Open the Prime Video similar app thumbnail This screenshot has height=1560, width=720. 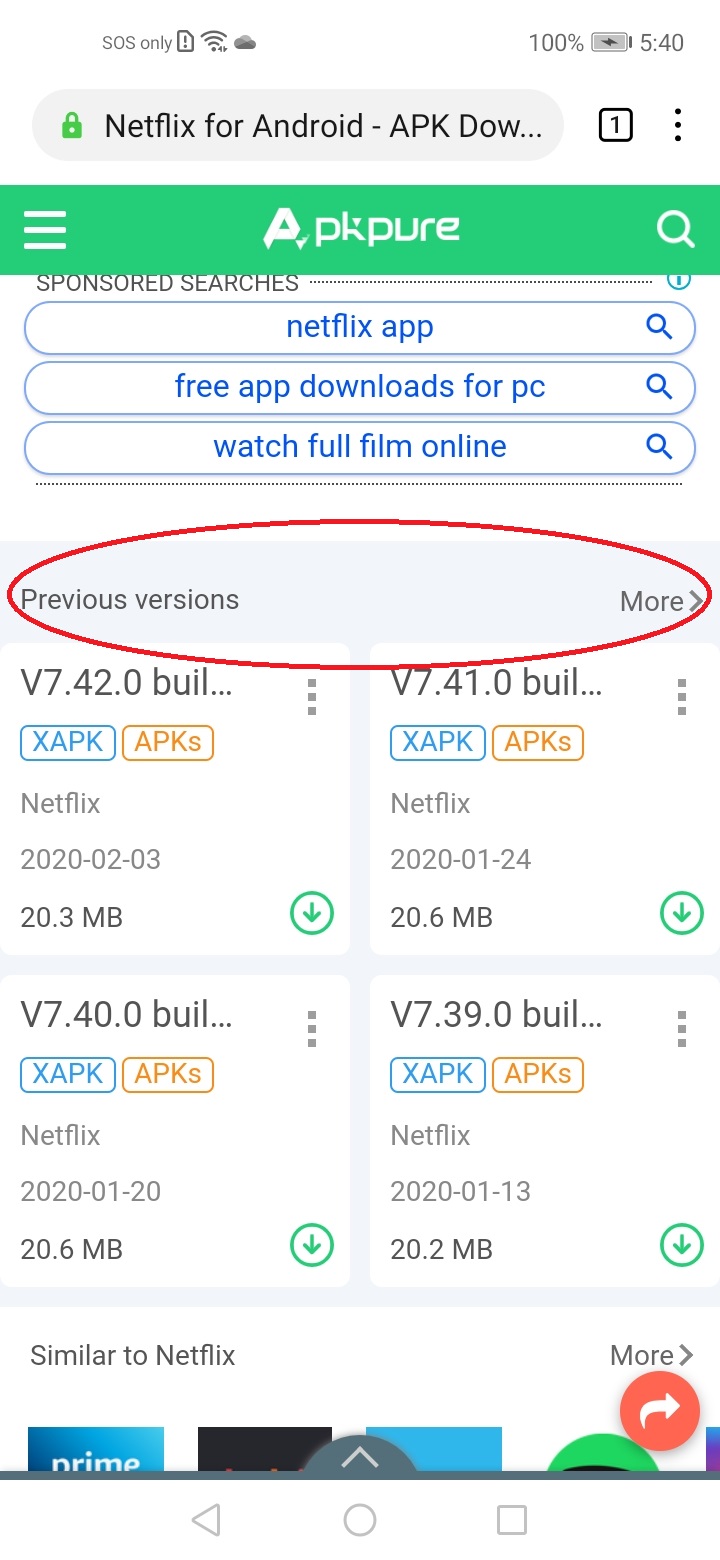pyautogui.click(x=96, y=1450)
